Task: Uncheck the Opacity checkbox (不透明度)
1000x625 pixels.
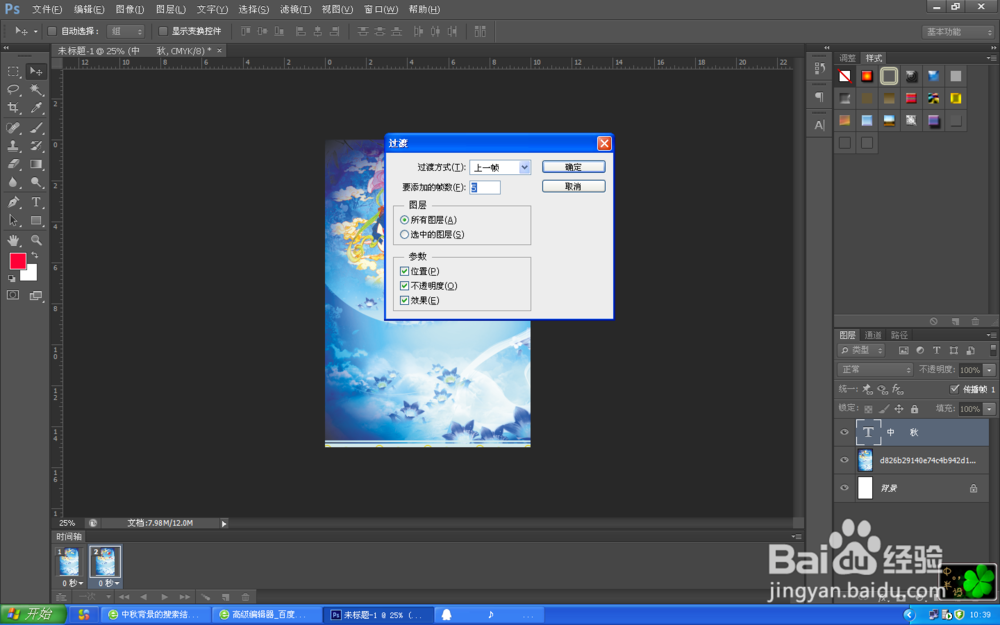Action: pyautogui.click(x=404, y=286)
